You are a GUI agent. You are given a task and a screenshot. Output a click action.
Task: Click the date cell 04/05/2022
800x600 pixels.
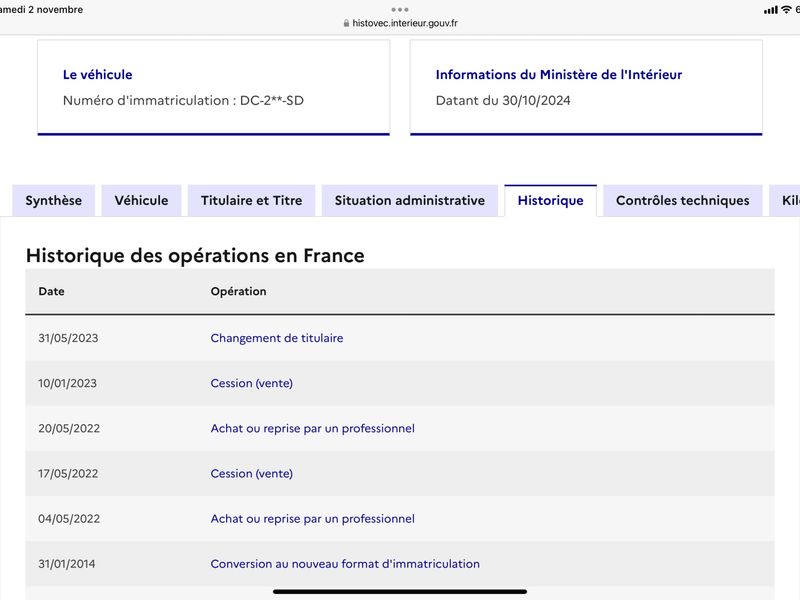click(69, 518)
